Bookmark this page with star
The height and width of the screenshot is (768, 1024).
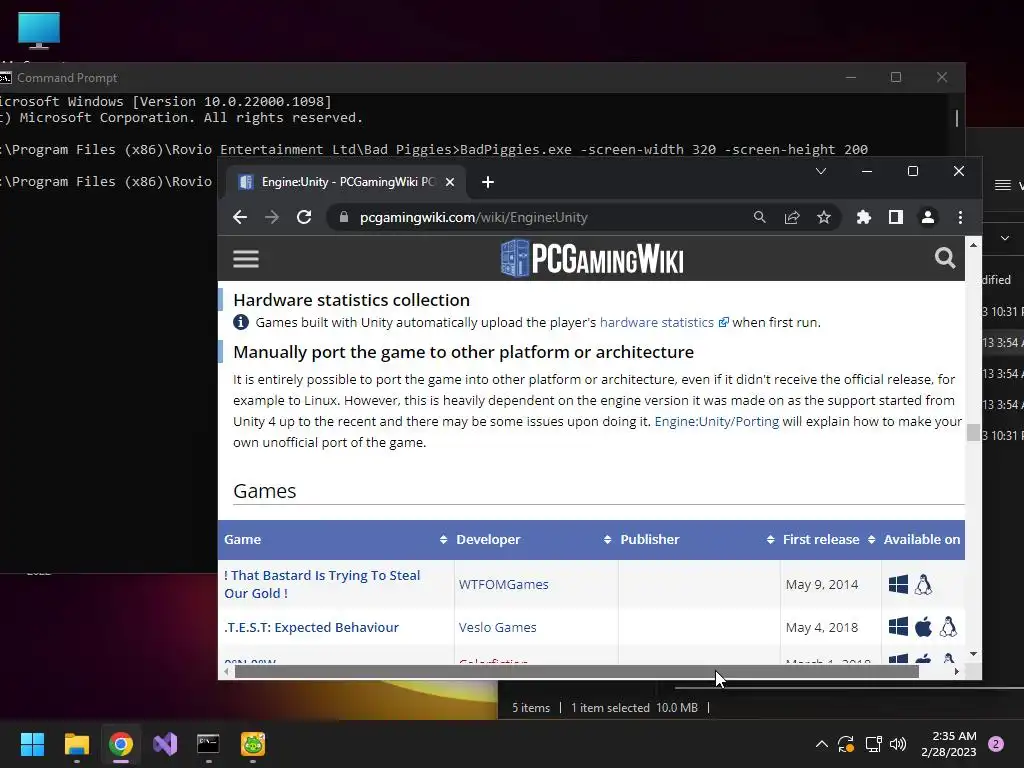(x=824, y=217)
